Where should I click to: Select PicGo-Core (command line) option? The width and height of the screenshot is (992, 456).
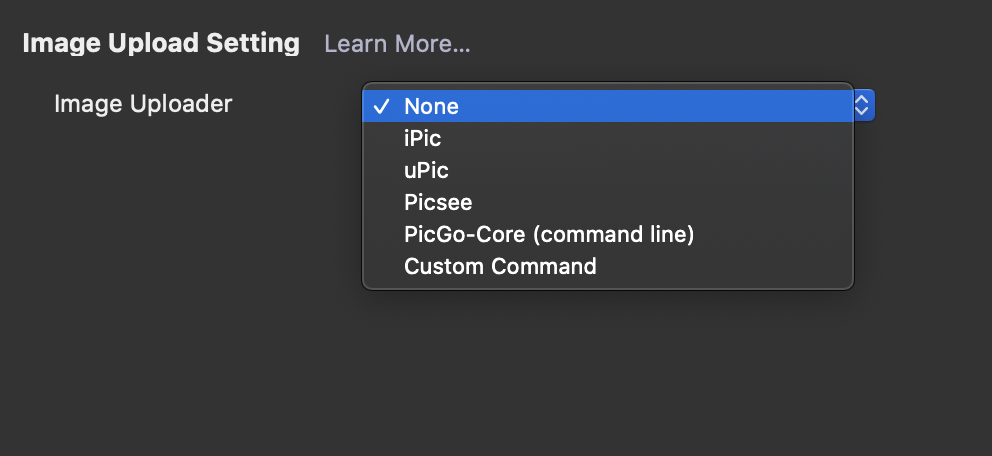pyautogui.click(x=548, y=234)
